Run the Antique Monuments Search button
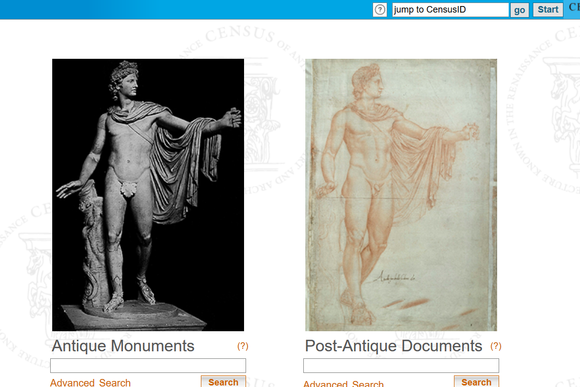Viewport: 580px width, 387px height. (223, 381)
